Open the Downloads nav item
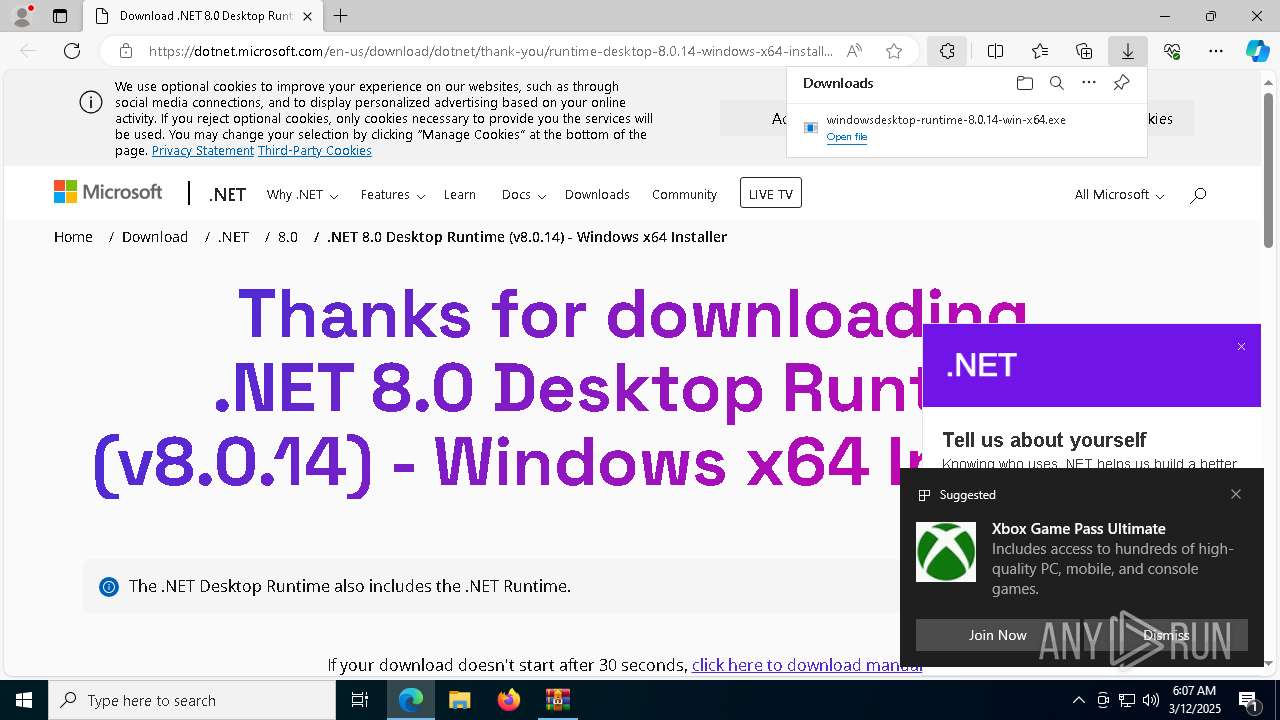The width and height of the screenshot is (1280, 720). [x=597, y=195]
